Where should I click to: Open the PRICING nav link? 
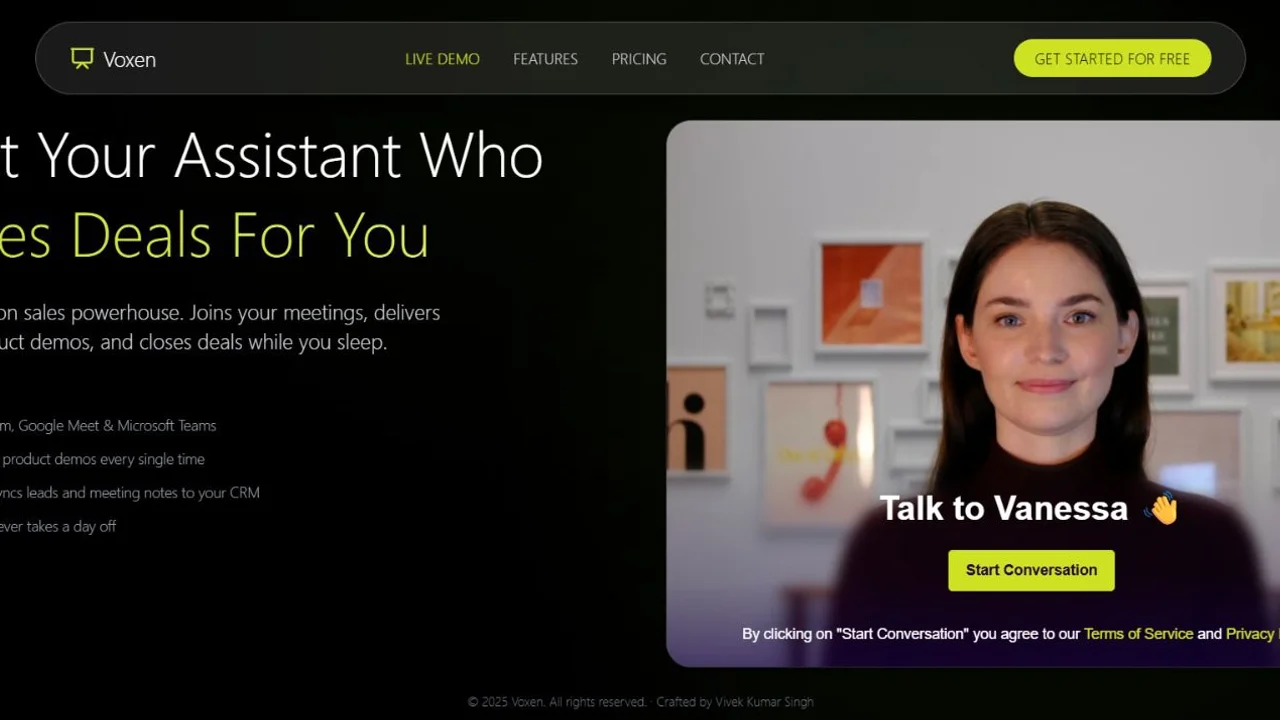[639, 59]
